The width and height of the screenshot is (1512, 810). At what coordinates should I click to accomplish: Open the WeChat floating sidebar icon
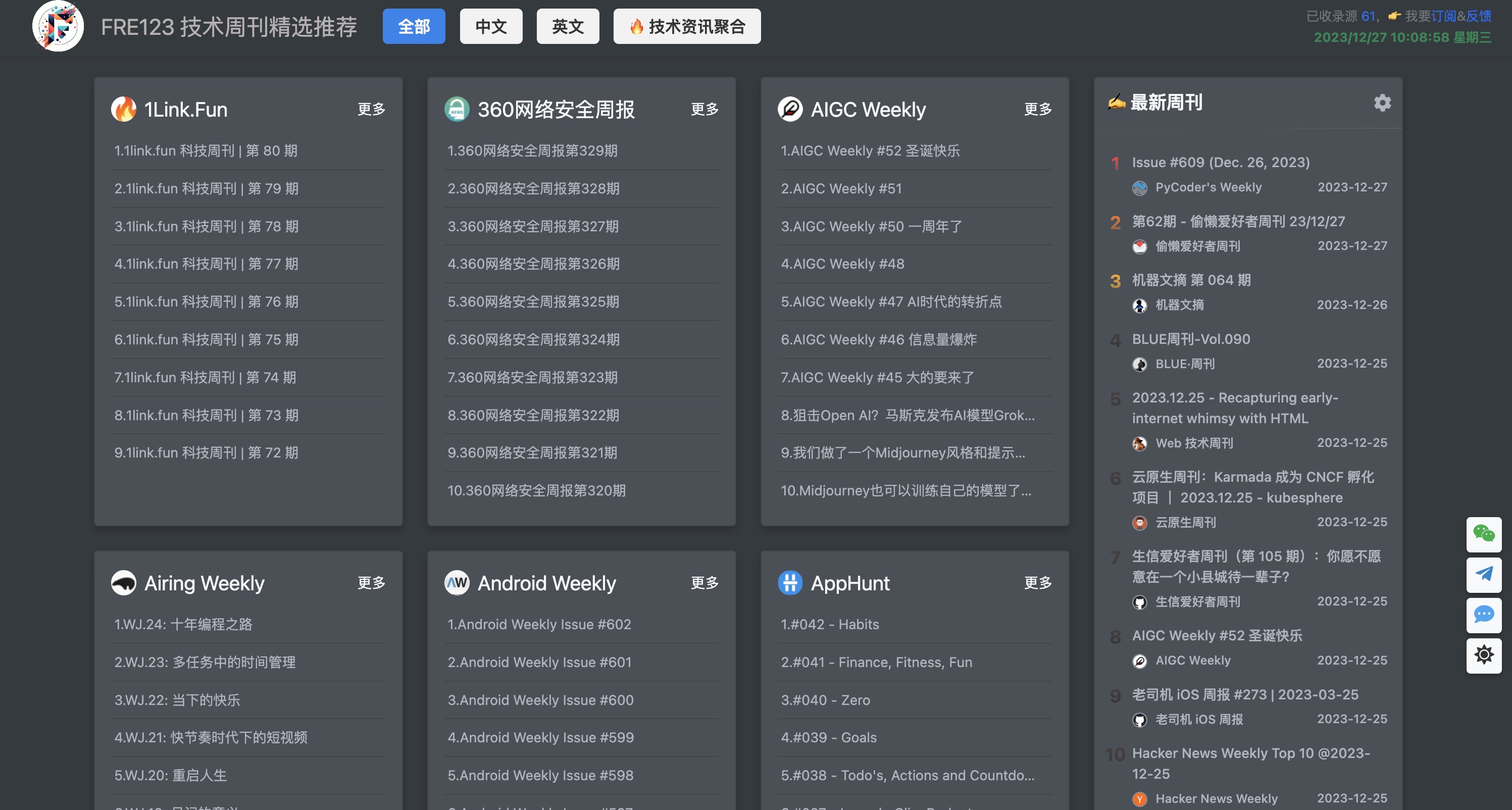(x=1484, y=535)
